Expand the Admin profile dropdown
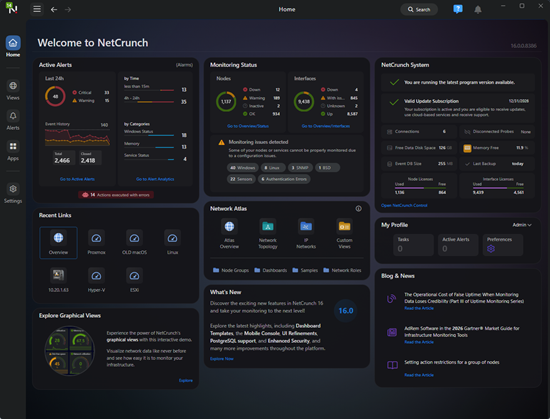The width and height of the screenshot is (550, 419). (522, 225)
